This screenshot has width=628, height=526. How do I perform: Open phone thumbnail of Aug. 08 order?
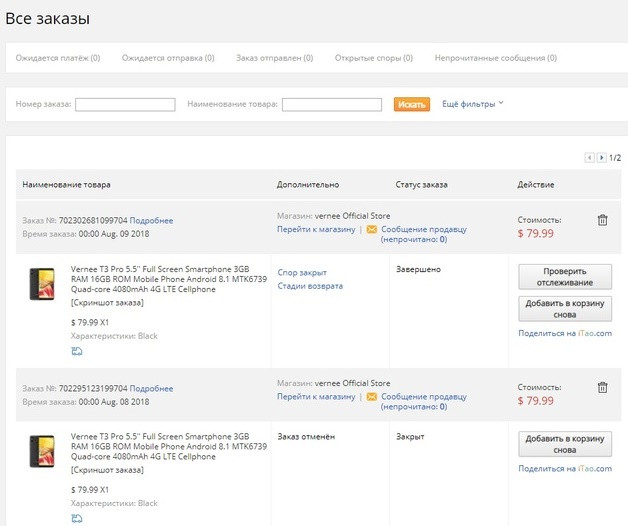click(42, 451)
